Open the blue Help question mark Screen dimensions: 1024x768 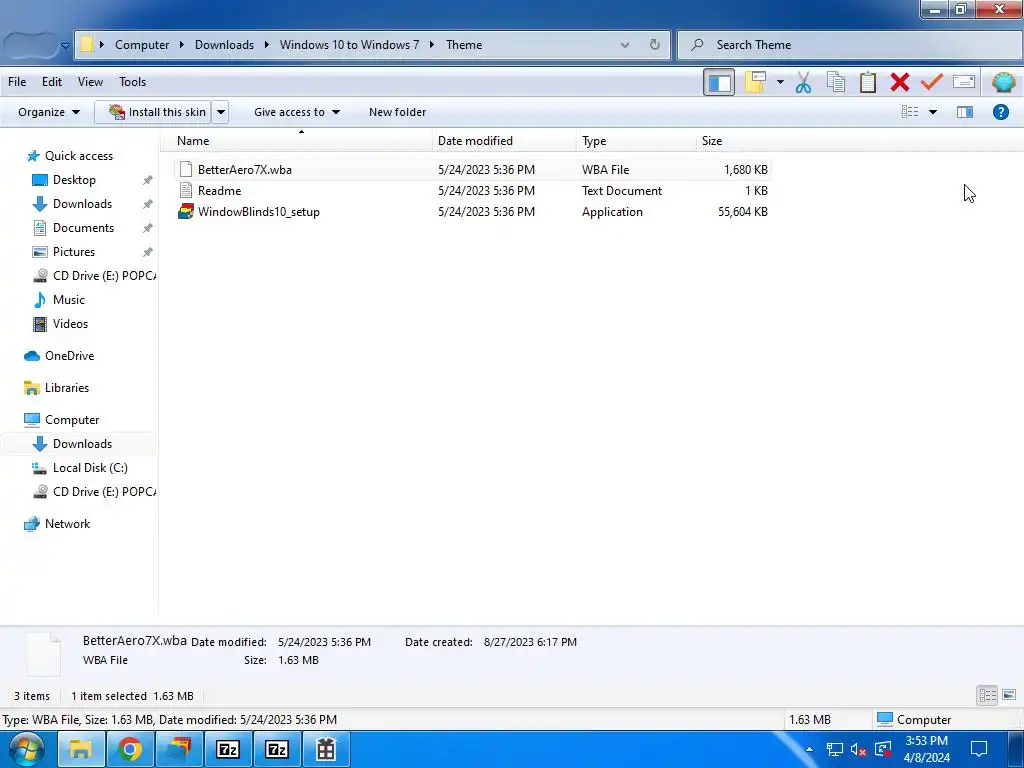click(1000, 112)
